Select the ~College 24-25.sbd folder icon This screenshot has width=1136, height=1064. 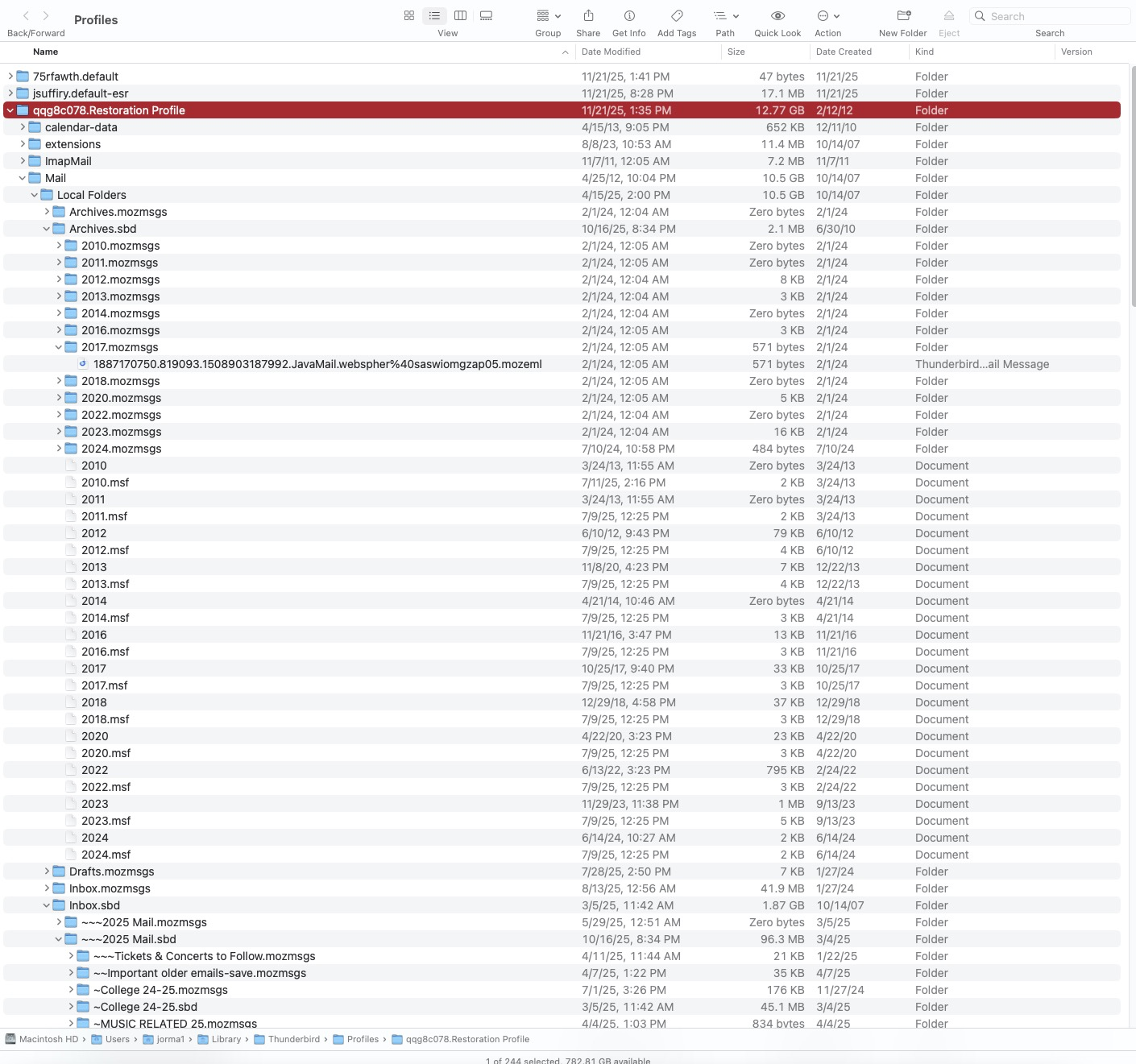click(x=83, y=1007)
